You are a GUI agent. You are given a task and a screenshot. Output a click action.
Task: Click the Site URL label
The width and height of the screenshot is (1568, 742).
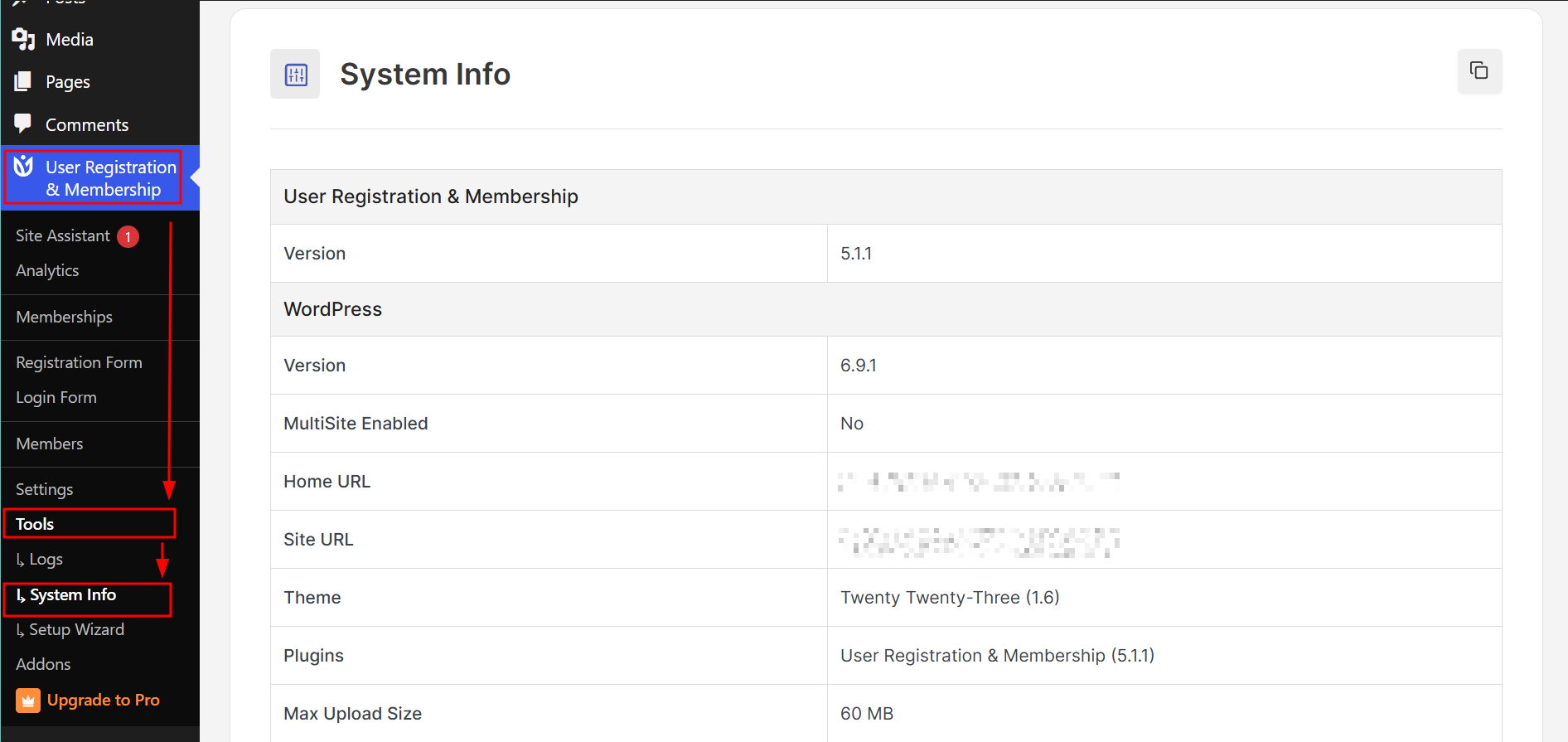coord(318,540)
